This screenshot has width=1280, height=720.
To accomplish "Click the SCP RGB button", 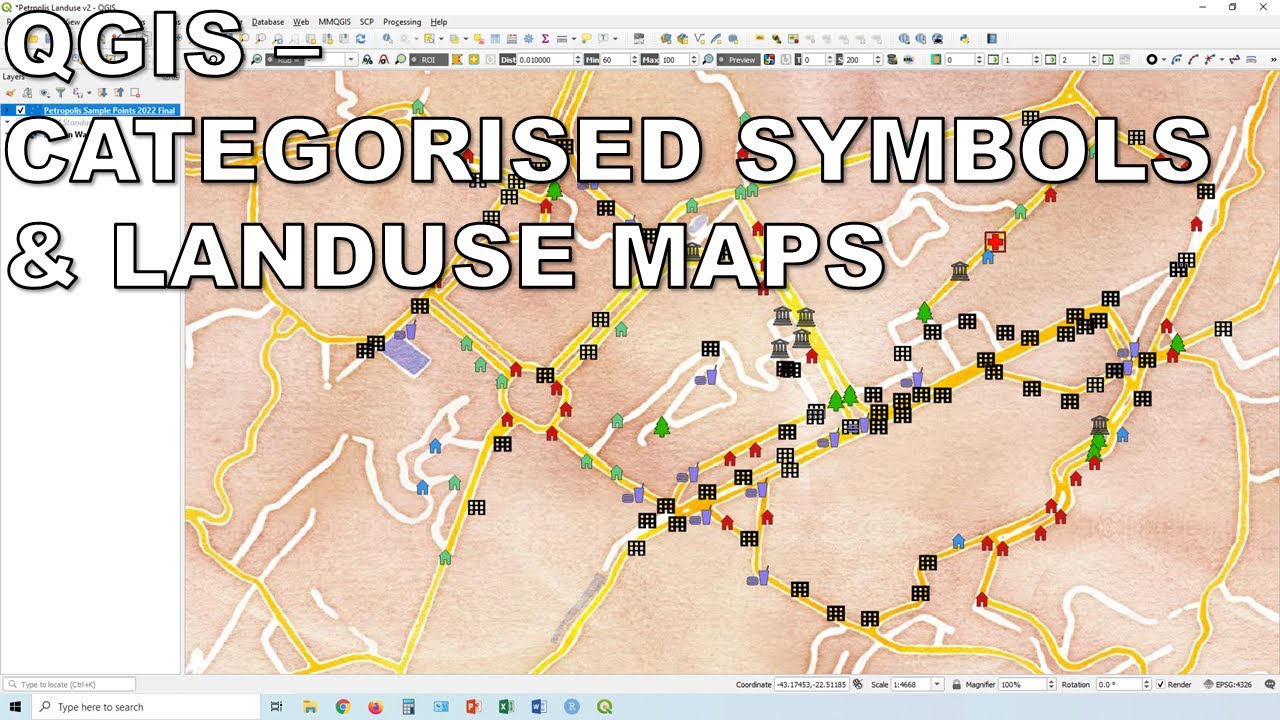I will tap(286, 60).
